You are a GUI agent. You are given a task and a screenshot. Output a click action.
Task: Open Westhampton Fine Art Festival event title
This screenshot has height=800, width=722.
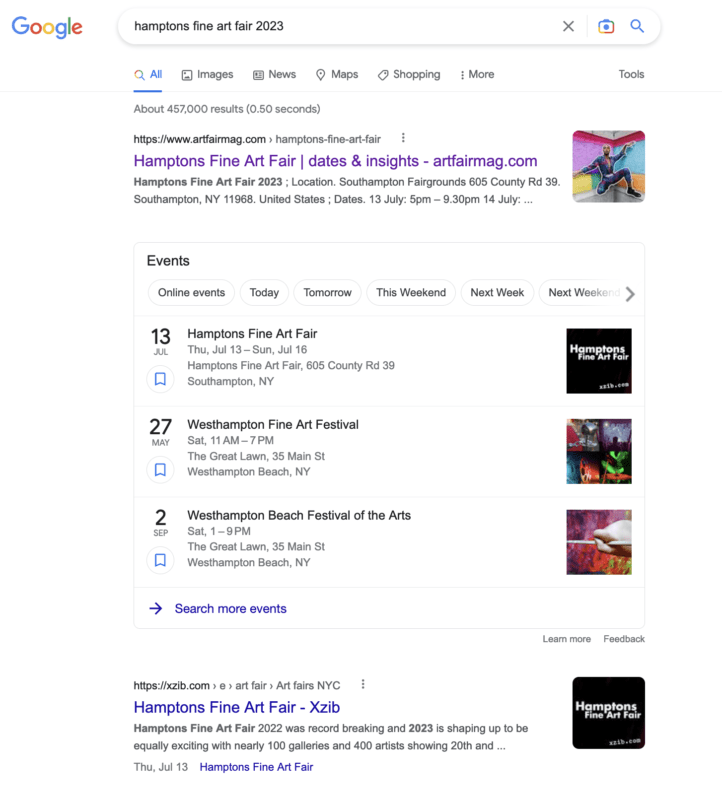tap(273, 424)
